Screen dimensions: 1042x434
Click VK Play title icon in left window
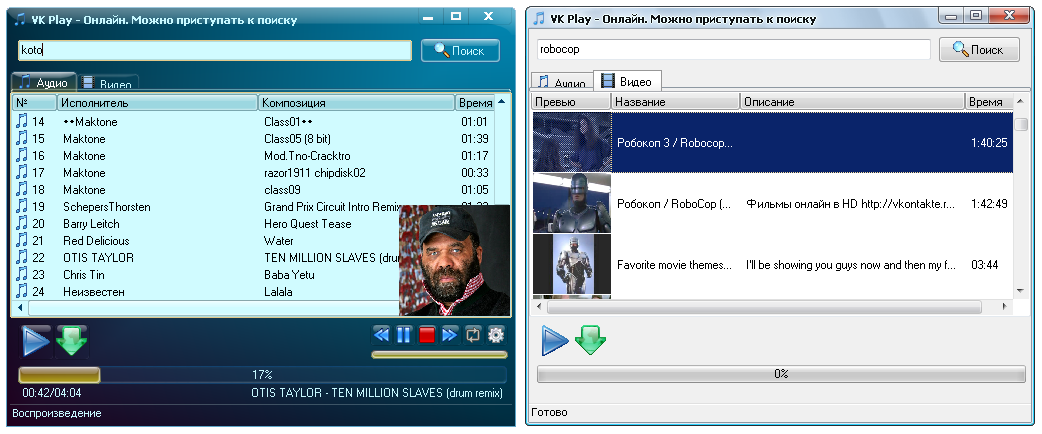point(20,19)
